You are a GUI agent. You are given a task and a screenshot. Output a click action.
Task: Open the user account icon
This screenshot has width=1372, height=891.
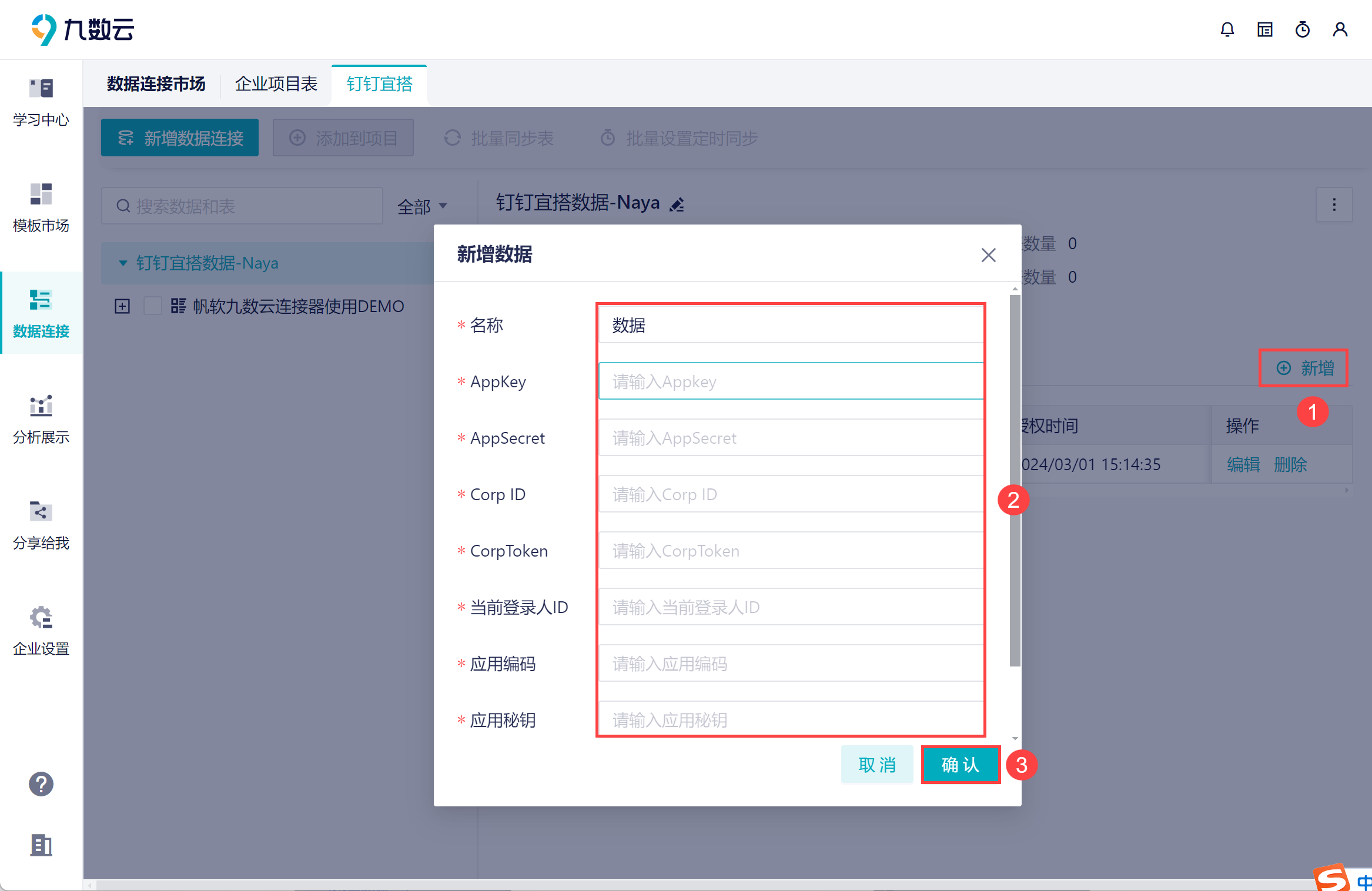coord(1340,29)
